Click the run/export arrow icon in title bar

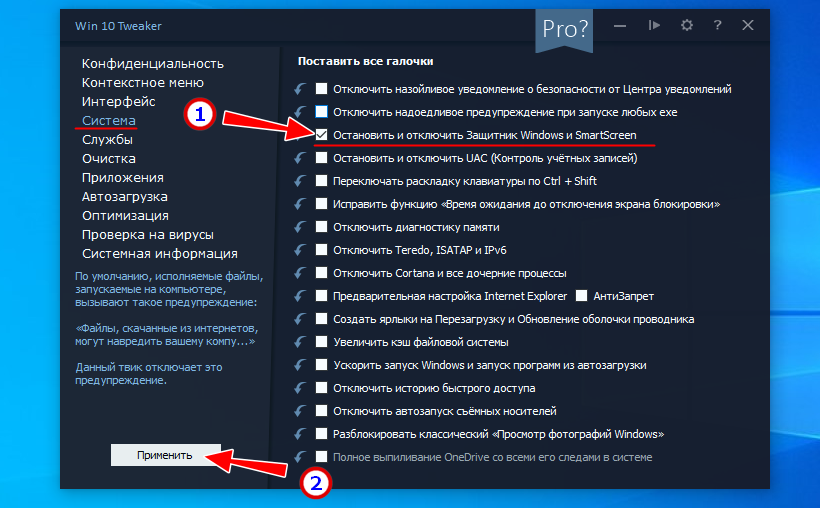(x=654, y=25)
